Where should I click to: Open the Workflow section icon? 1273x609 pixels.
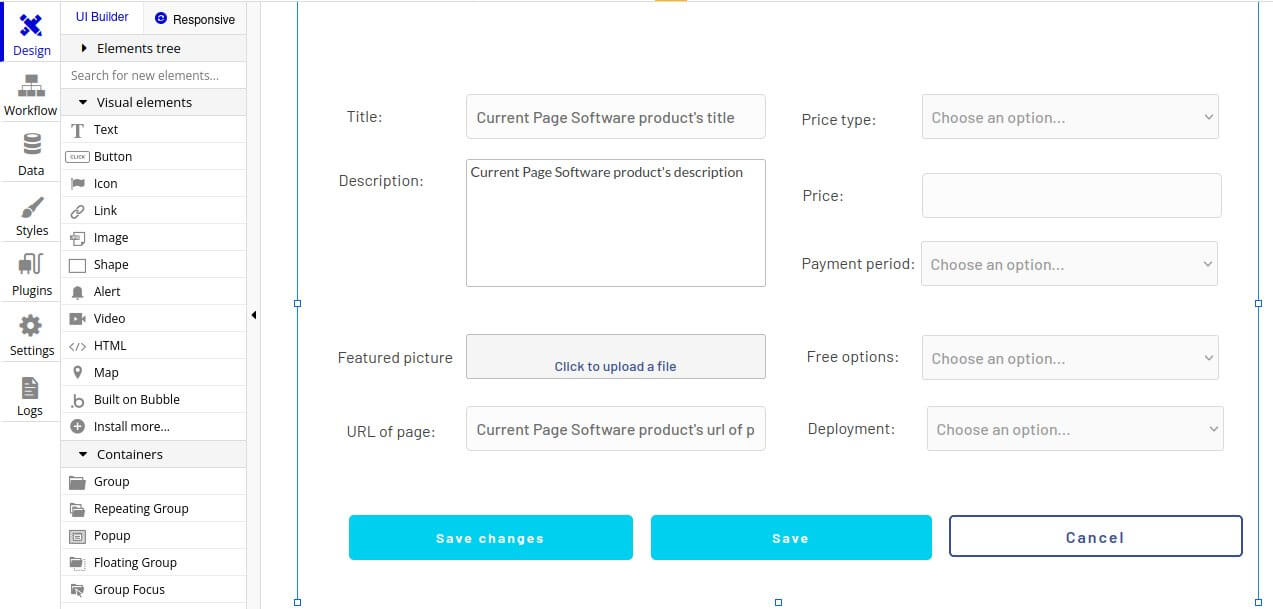point(31,86)
